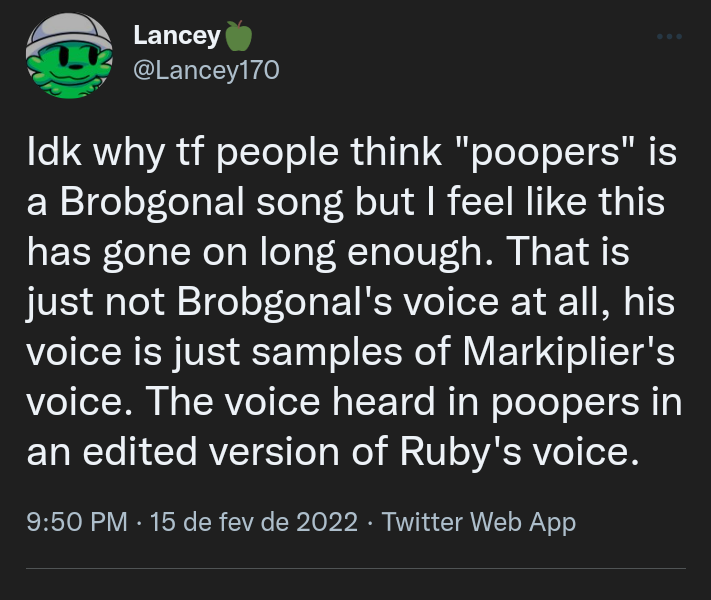Open the Twitter Web App source link
711x600 pixels.
(x=479, y=522)
